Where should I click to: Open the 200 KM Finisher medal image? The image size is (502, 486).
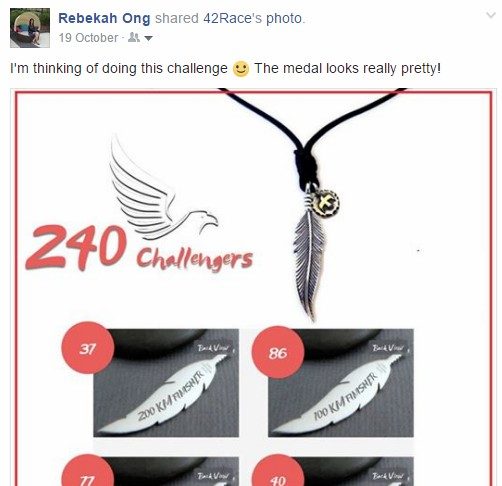coord(166,383)
